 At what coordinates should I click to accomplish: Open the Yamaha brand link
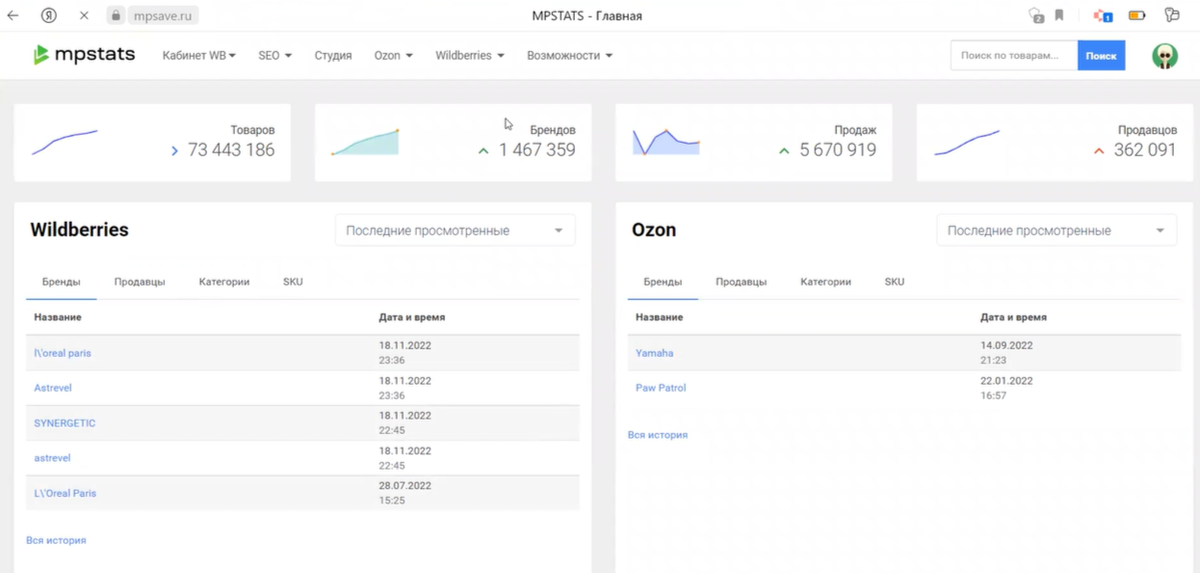click(654, 353)
